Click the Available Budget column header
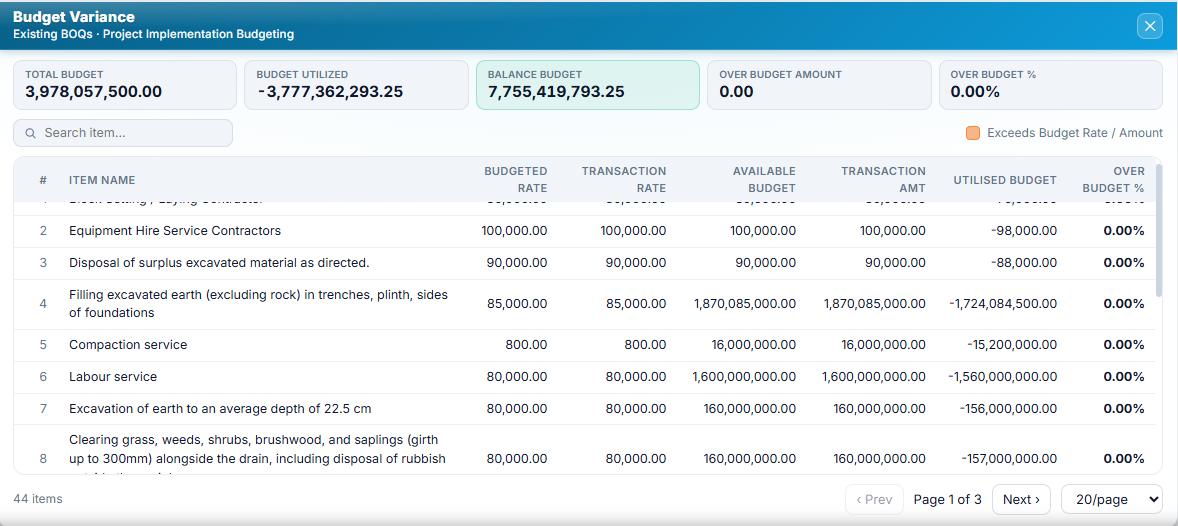Screen dimensions: 1178x526 pos(764,180)
